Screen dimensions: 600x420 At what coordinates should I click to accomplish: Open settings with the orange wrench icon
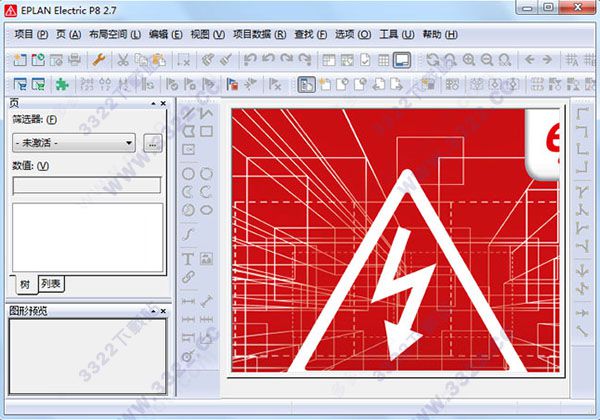point(99,60)
